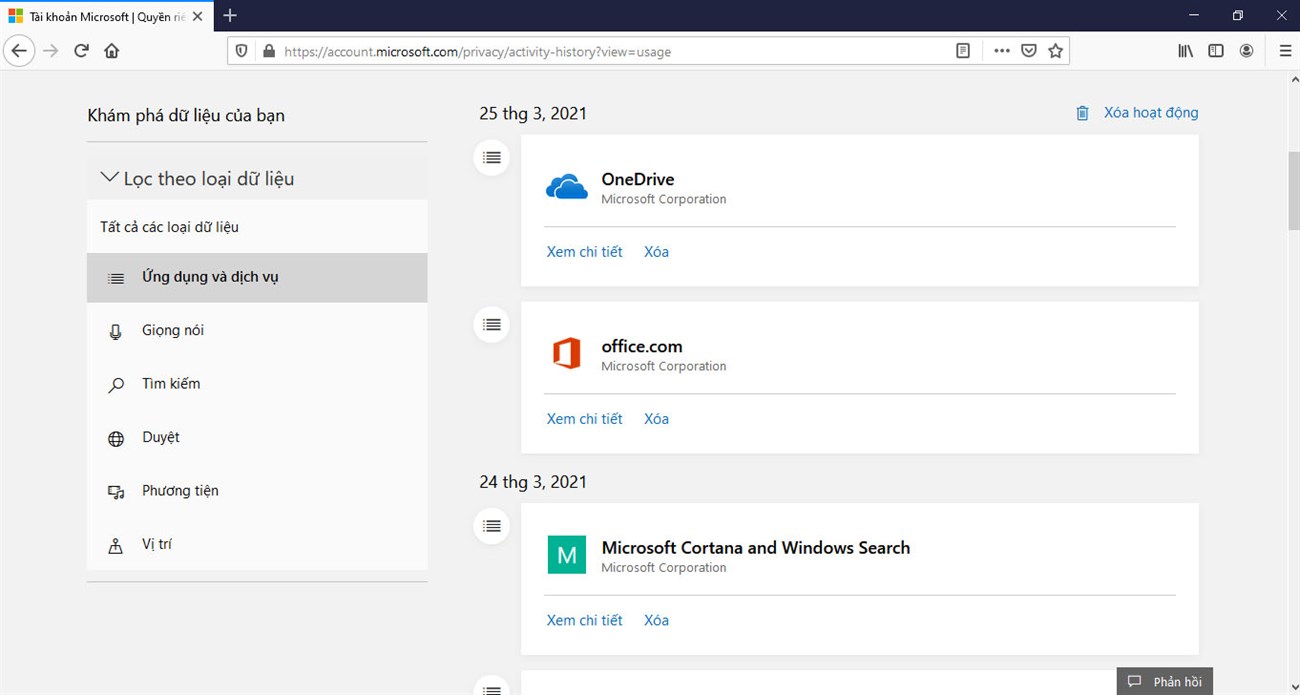The image size is (1300, 695).
Task: Select the Tìm kiếm filter
Action: tap(171, 384)
